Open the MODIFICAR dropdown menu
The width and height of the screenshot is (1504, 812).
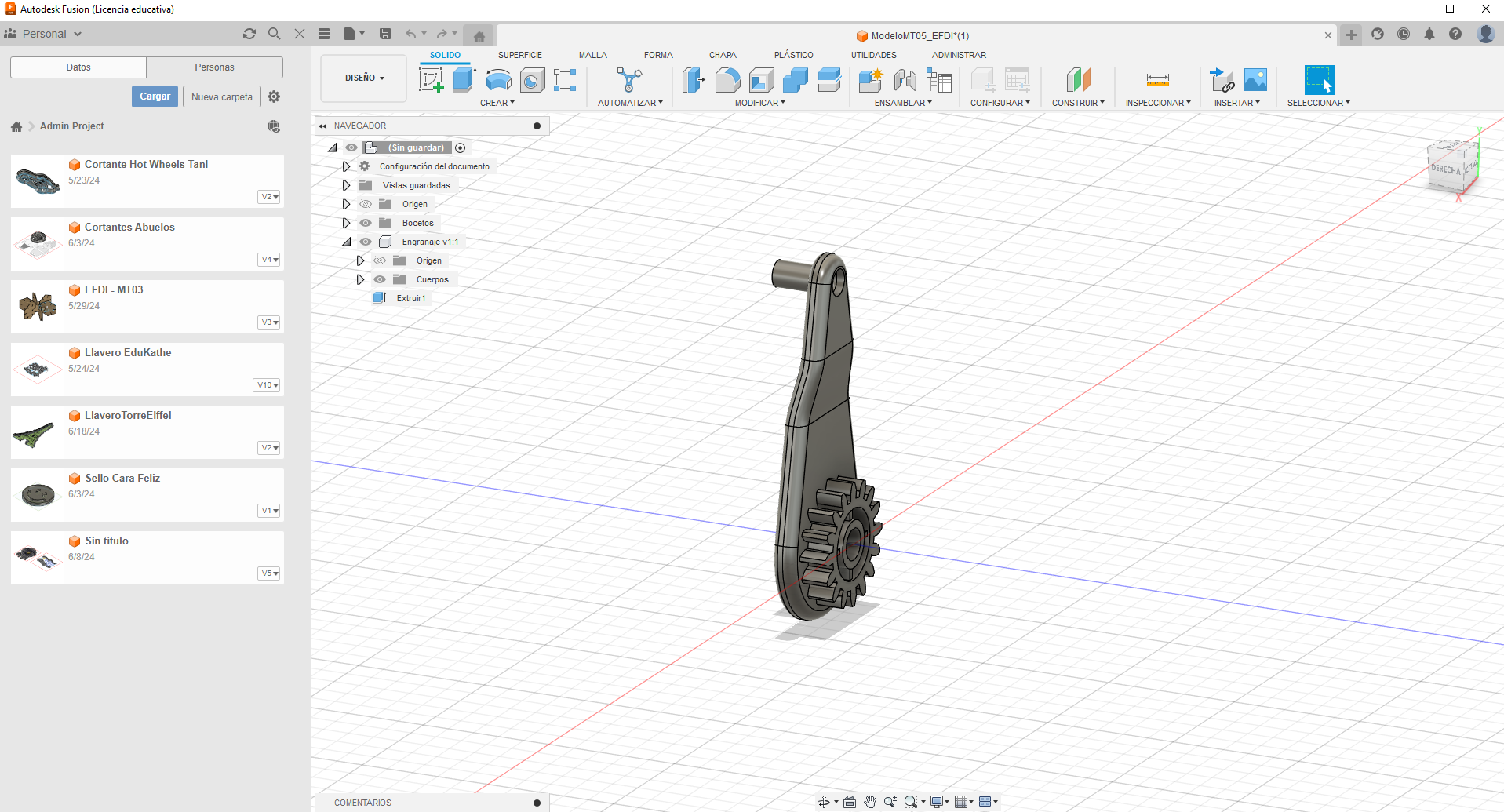coord(759,103)
